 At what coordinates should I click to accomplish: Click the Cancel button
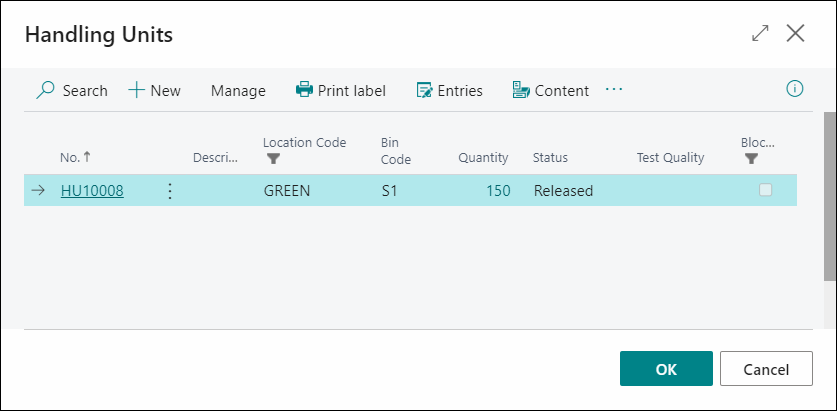(766, 368)
